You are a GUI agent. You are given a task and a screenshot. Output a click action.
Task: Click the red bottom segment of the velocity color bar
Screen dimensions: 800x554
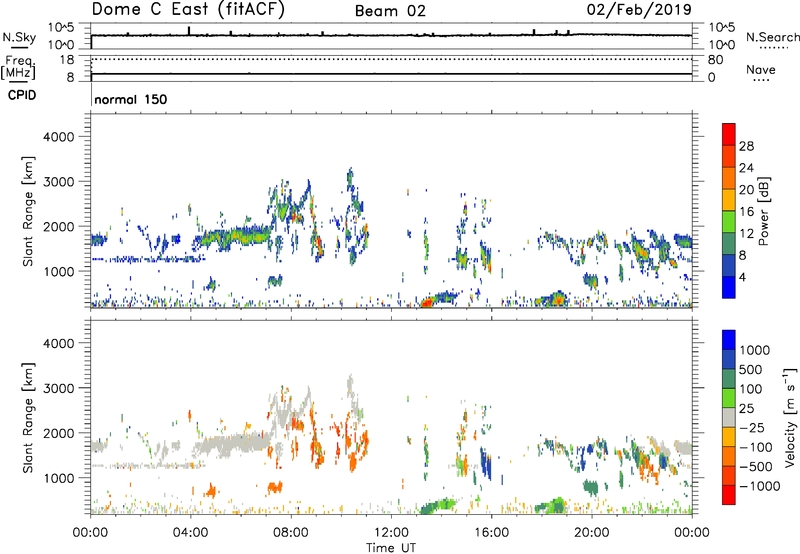tap(729, 495)
